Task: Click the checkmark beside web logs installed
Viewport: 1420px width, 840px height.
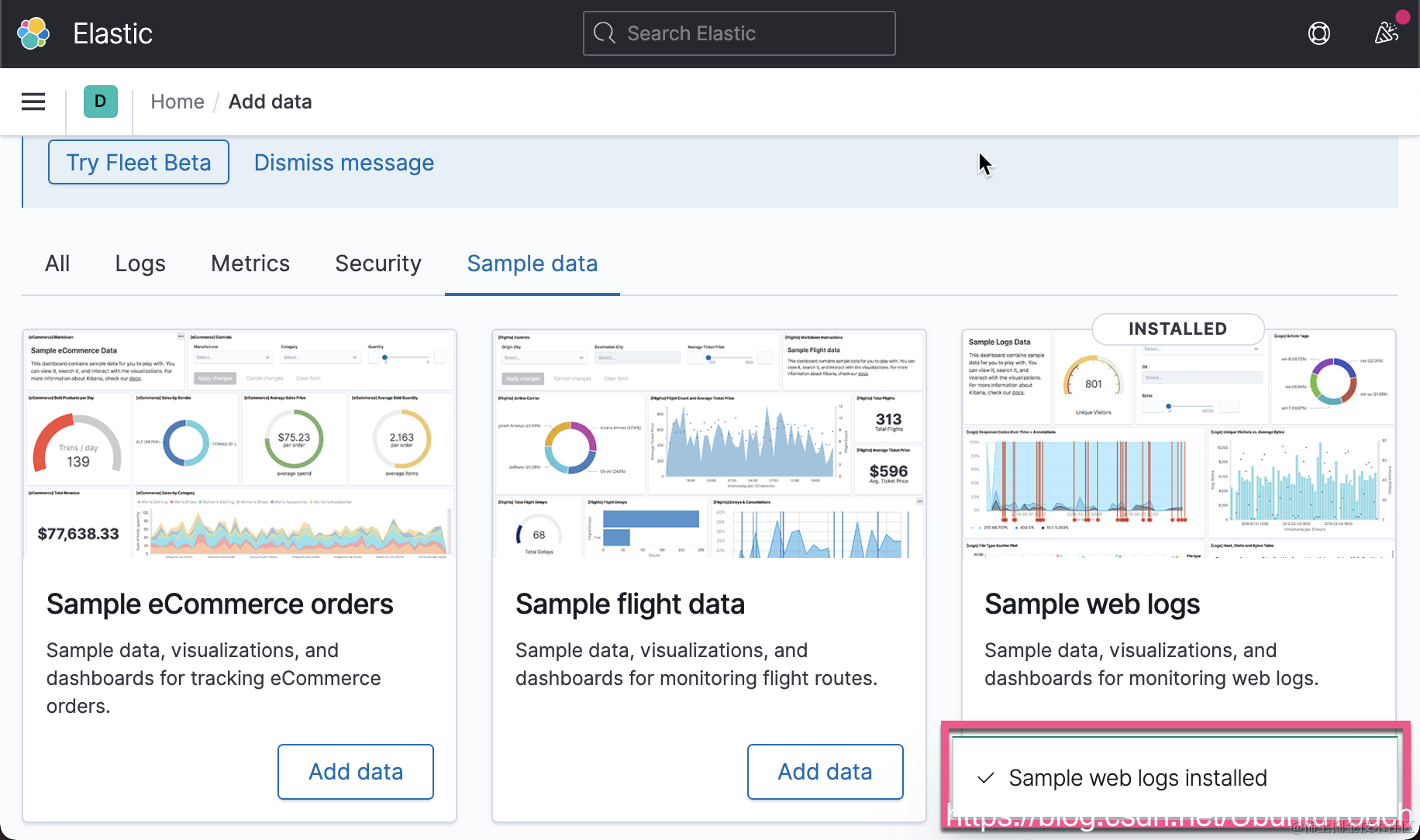Action: point(986,778)
